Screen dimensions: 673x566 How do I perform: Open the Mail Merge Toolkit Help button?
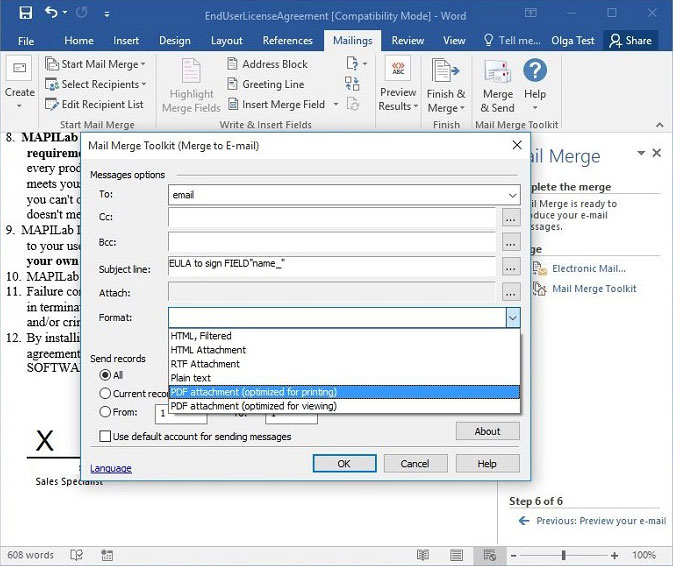click(535, 85)
